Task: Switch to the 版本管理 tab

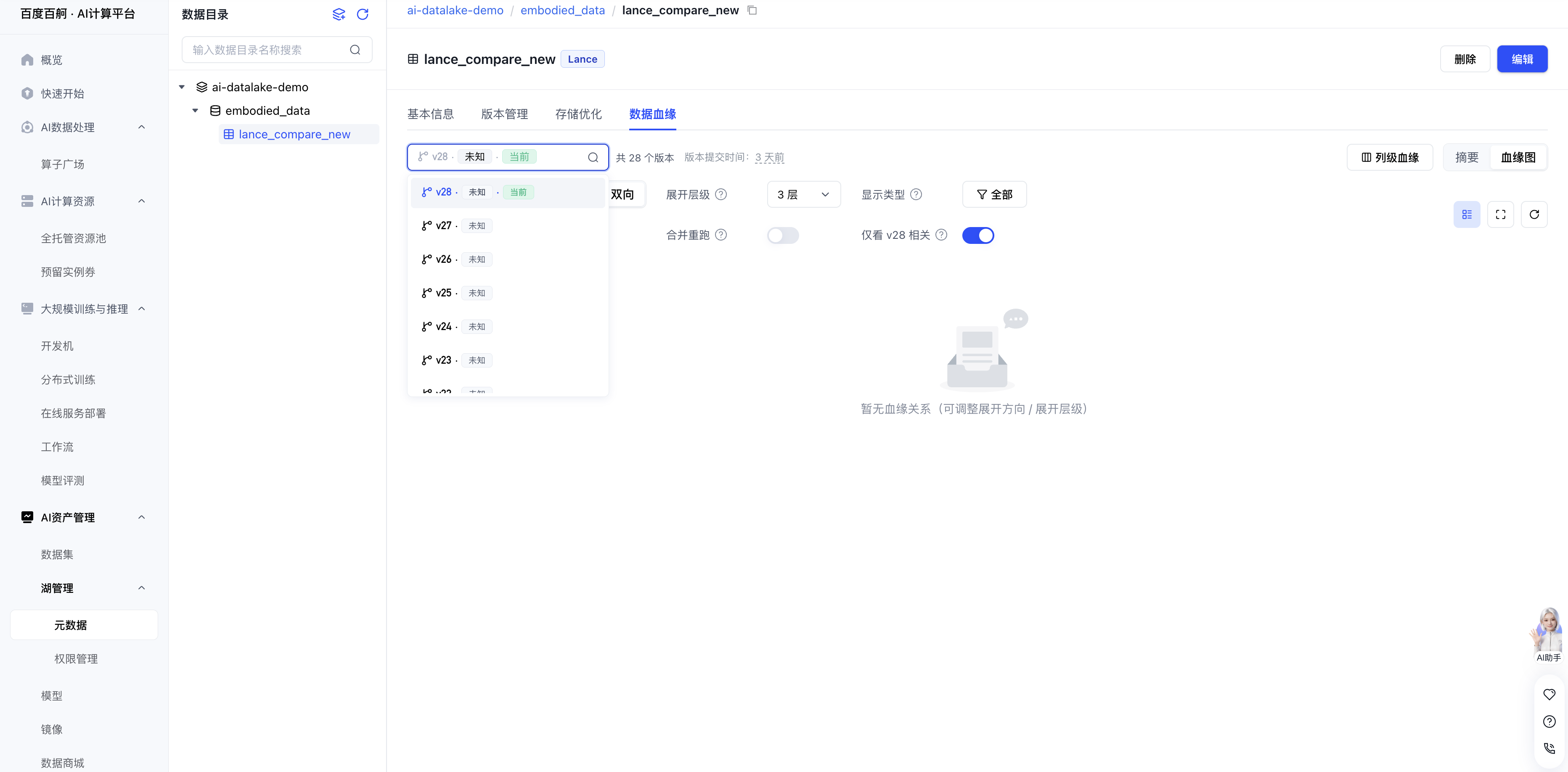Action: [x=505, y=114]
